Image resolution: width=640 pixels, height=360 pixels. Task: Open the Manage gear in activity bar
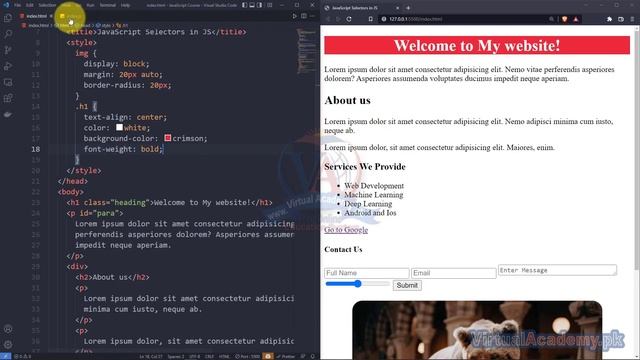click(x=8, y=345)
